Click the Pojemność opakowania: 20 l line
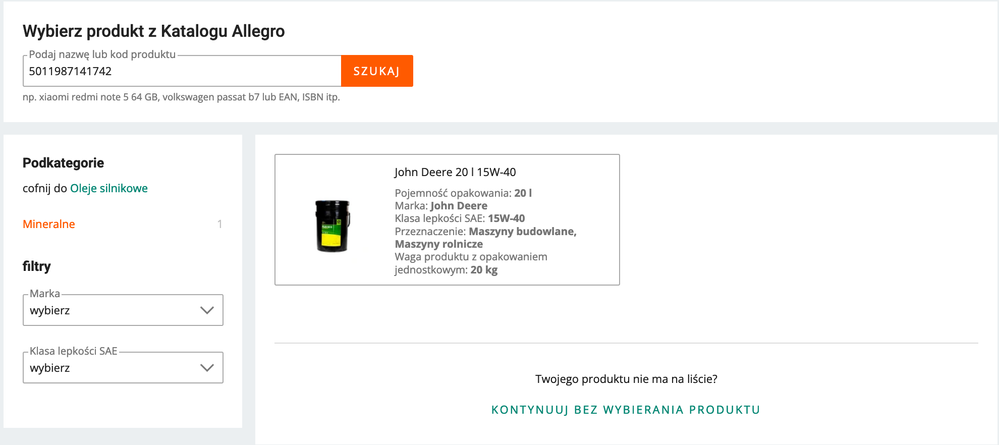The height and width of the screenshot is (445, 999). tap(463, 193)
